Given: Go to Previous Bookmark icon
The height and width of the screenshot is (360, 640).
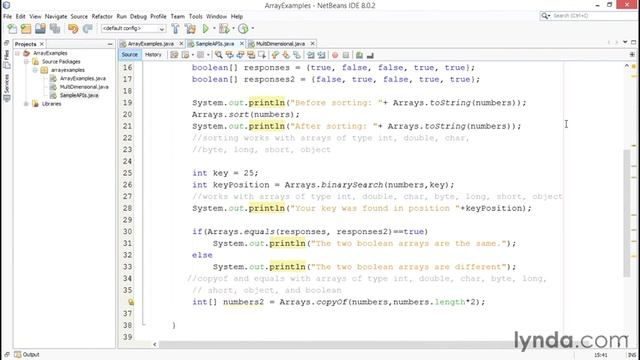Looking at the screenshot, I should (276, 55).
